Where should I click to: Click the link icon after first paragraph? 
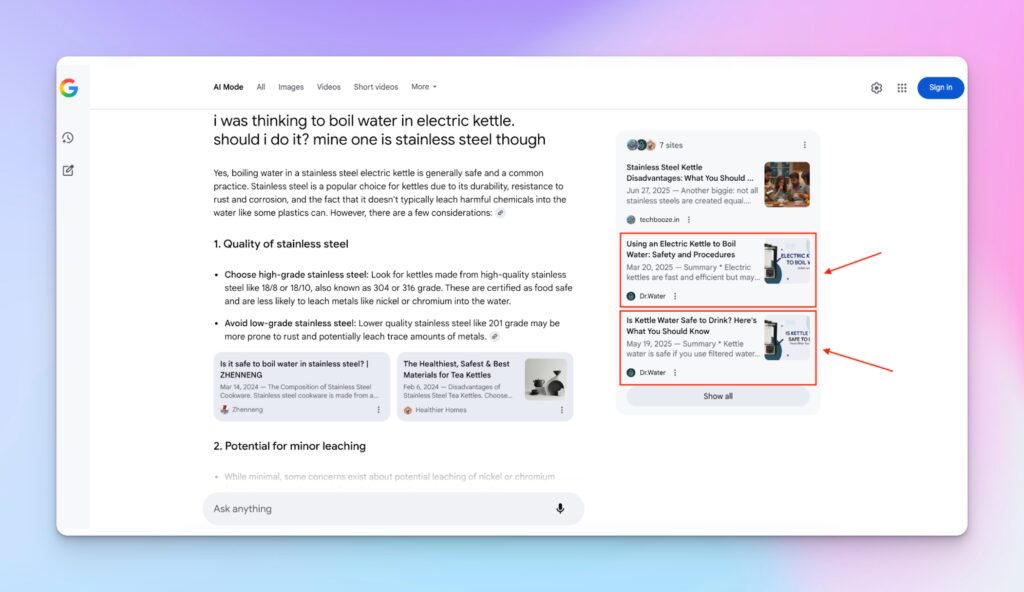click(x=500, y=213)
